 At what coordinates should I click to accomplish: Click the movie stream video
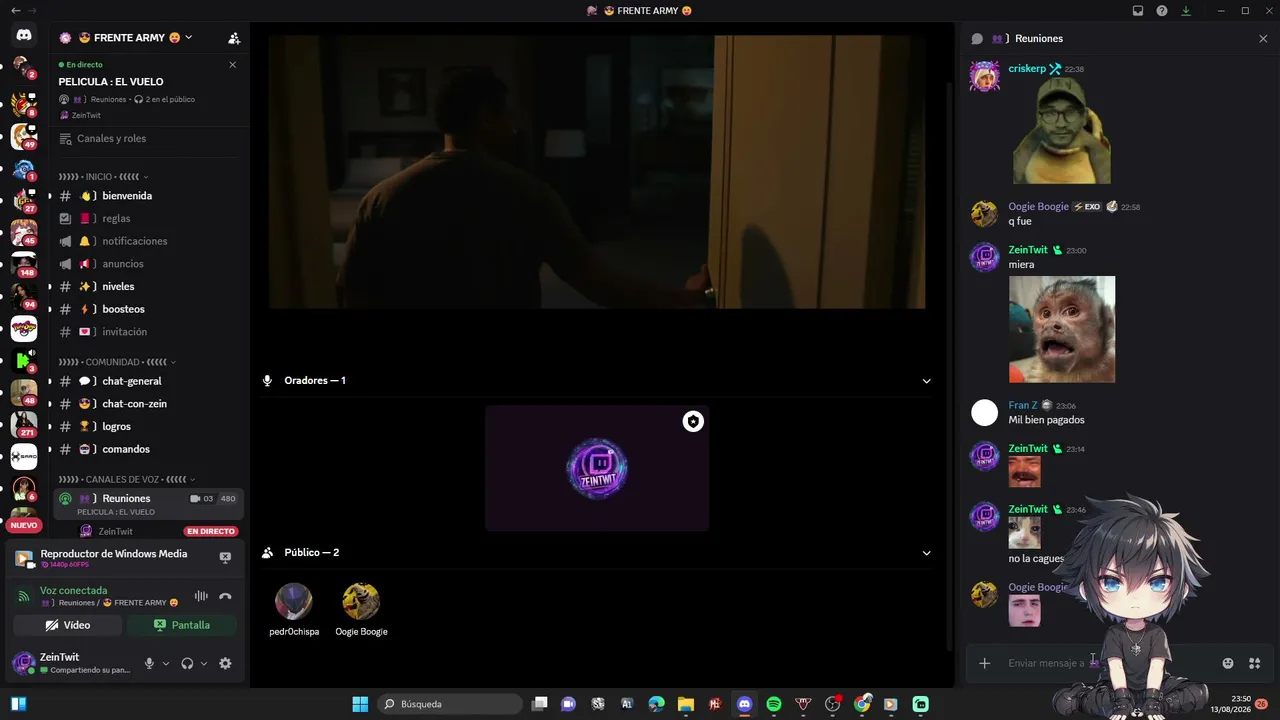(x=597, y=172)
